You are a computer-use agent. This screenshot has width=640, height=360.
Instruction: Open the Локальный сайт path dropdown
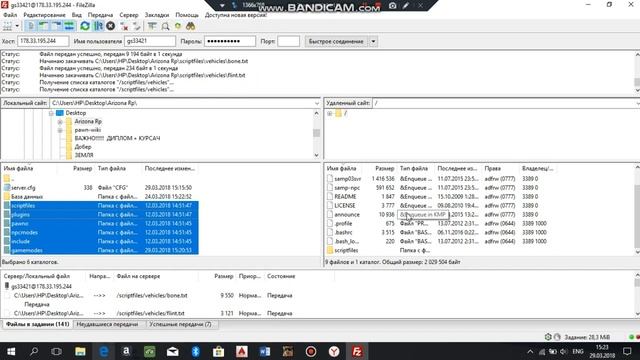(x=317, y=103)
